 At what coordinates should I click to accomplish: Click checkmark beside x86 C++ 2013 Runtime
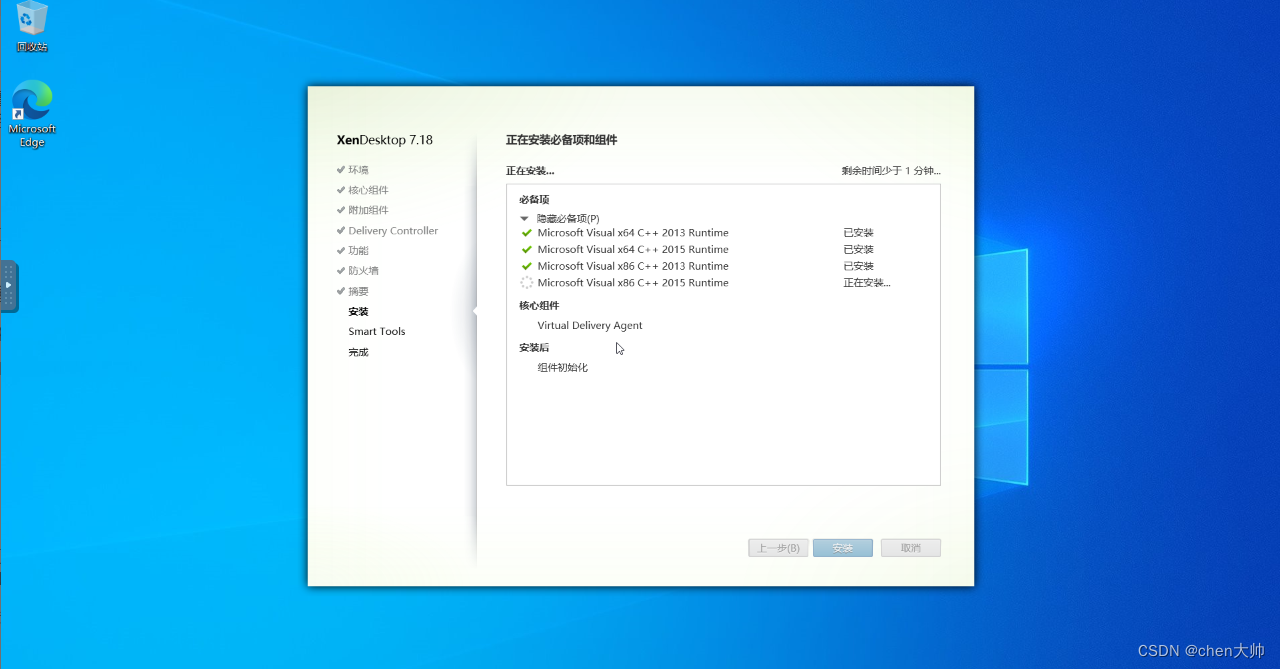(527, 266)
